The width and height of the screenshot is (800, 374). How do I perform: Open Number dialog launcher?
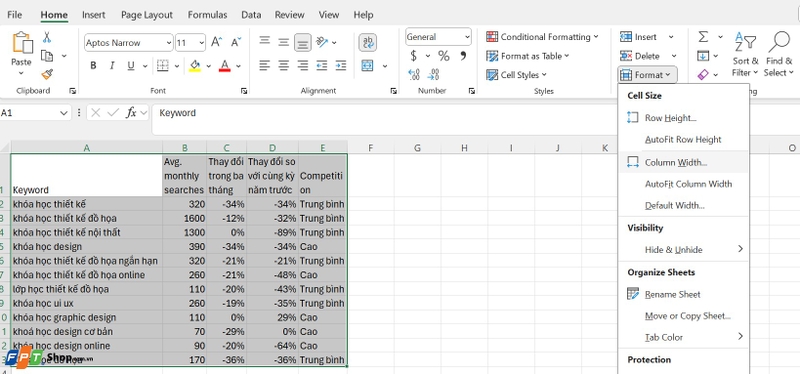[x=471, y=91]
